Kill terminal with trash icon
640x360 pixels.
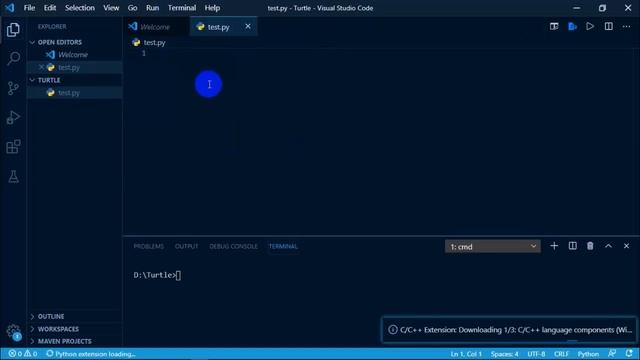[590, 246]
